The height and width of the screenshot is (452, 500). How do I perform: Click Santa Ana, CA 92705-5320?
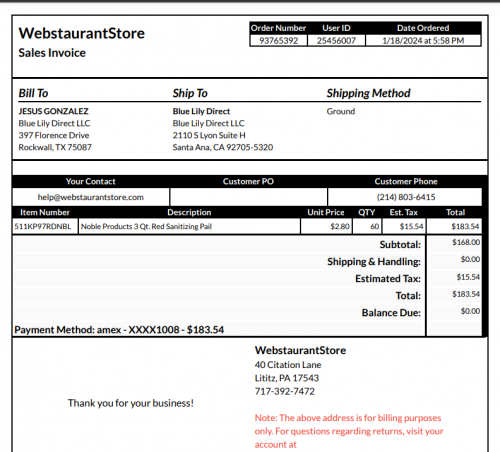[223, 147]
